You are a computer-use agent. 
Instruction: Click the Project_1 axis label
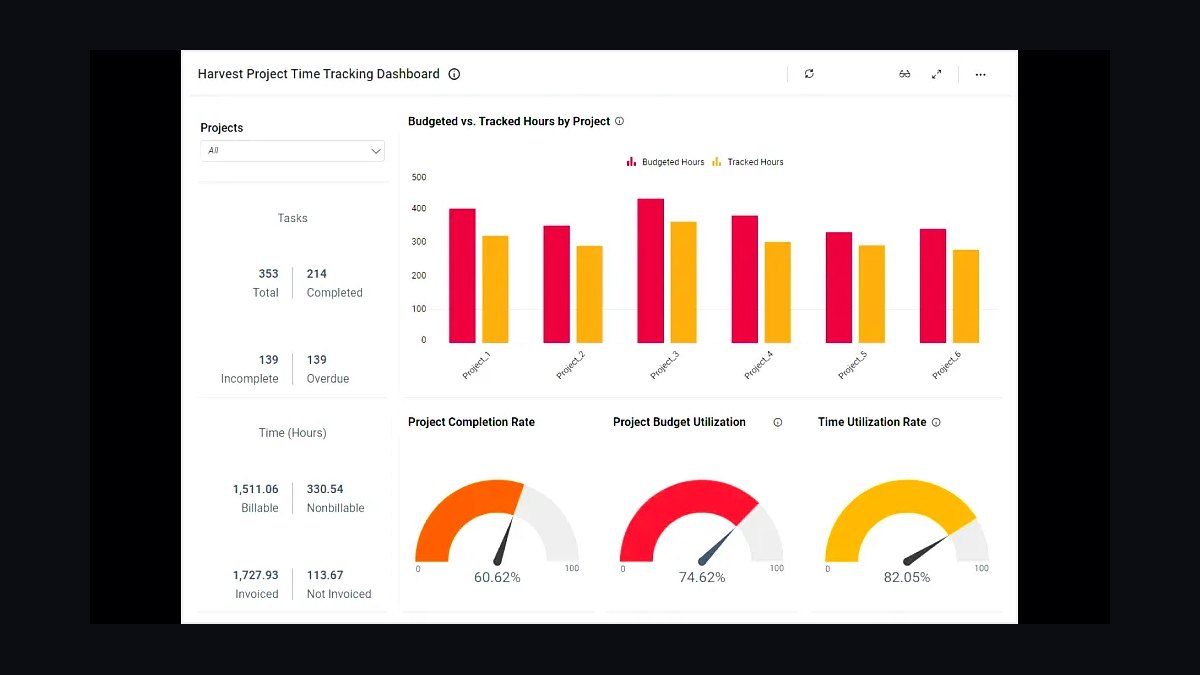[x=476, y=365]
